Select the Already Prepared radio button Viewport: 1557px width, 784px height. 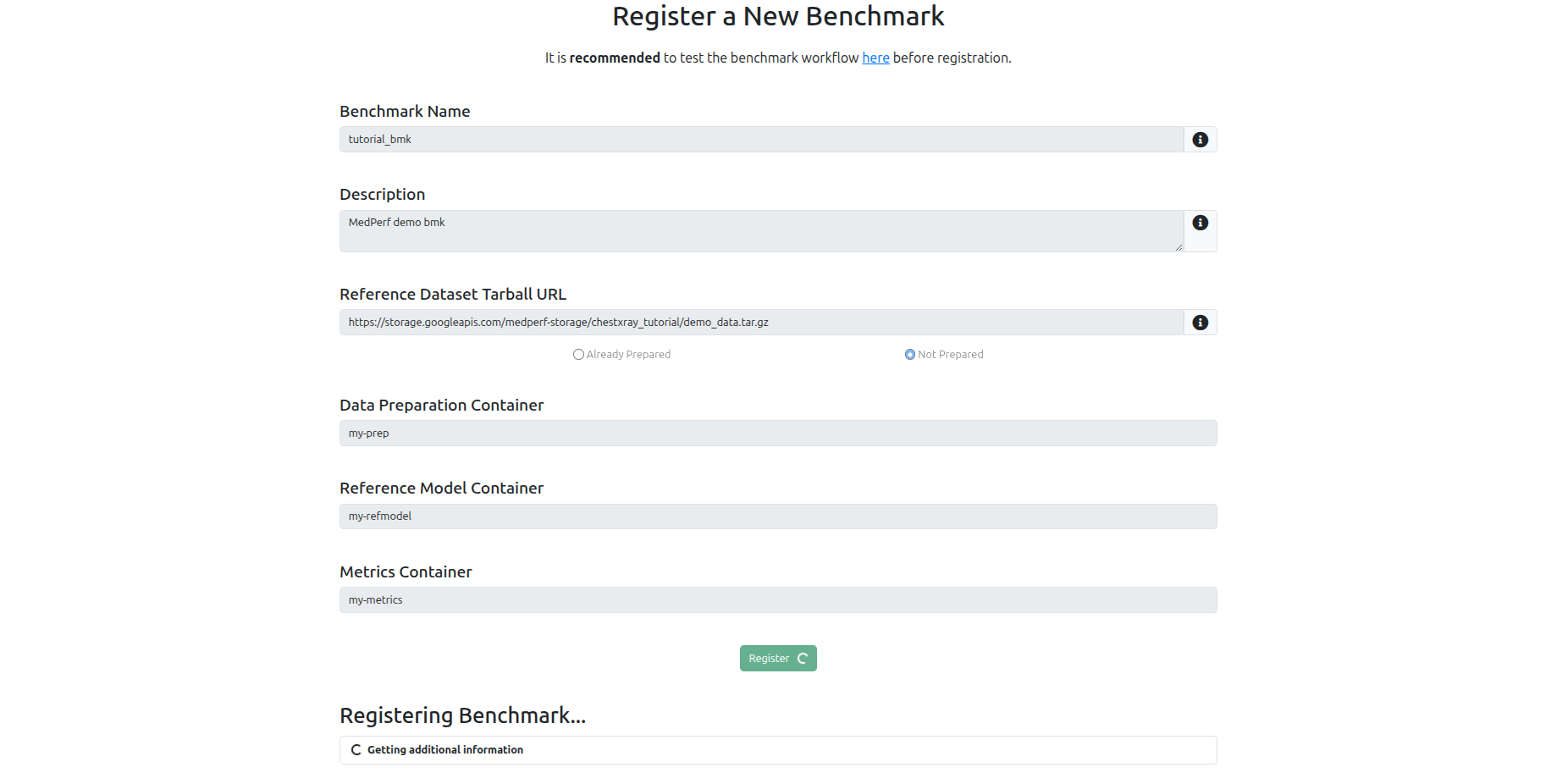pyautogui.click(x=578, y=354)
